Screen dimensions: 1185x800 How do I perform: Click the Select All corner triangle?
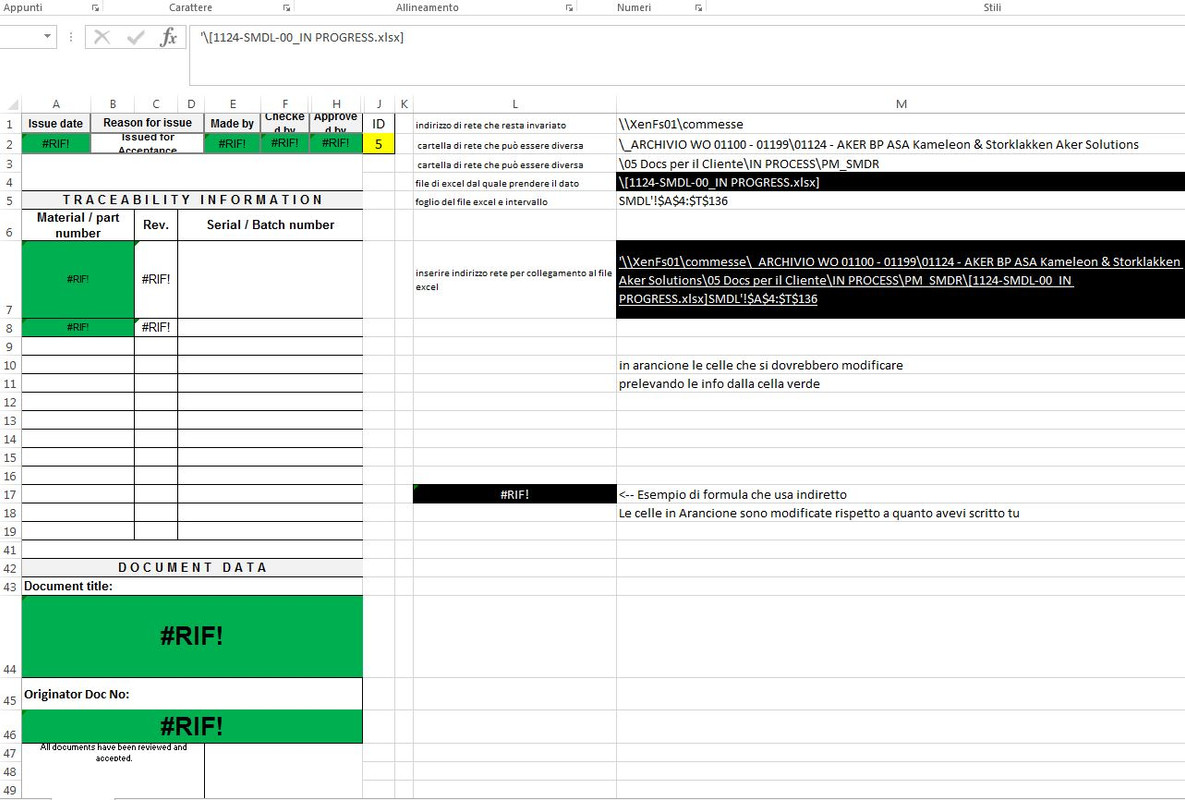tap(13, 105)
